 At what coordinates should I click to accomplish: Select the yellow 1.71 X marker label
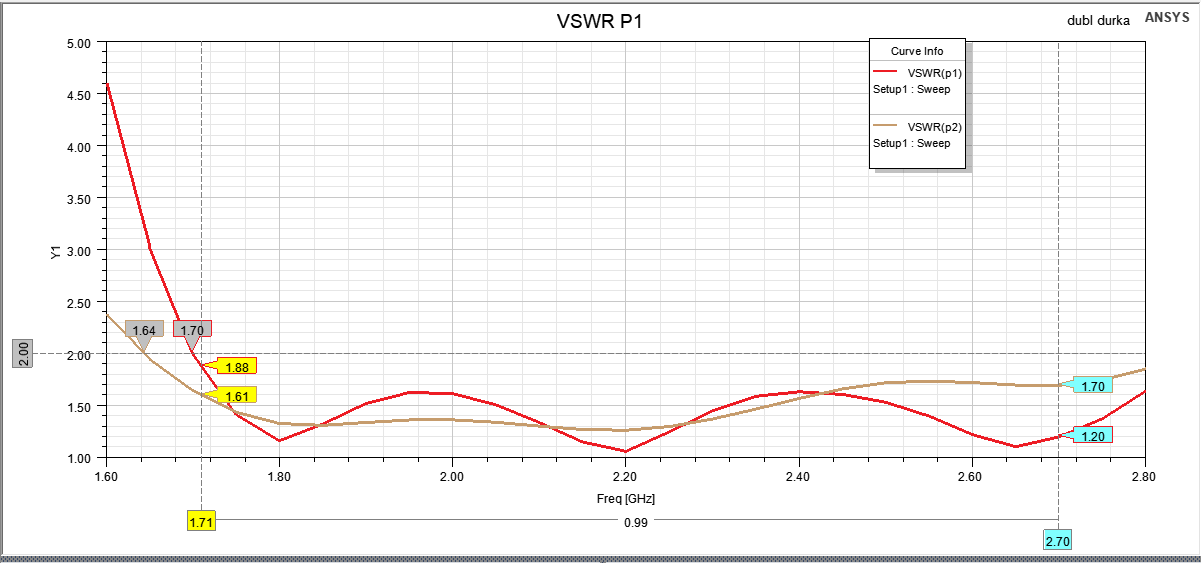click(x=201, y=520)
